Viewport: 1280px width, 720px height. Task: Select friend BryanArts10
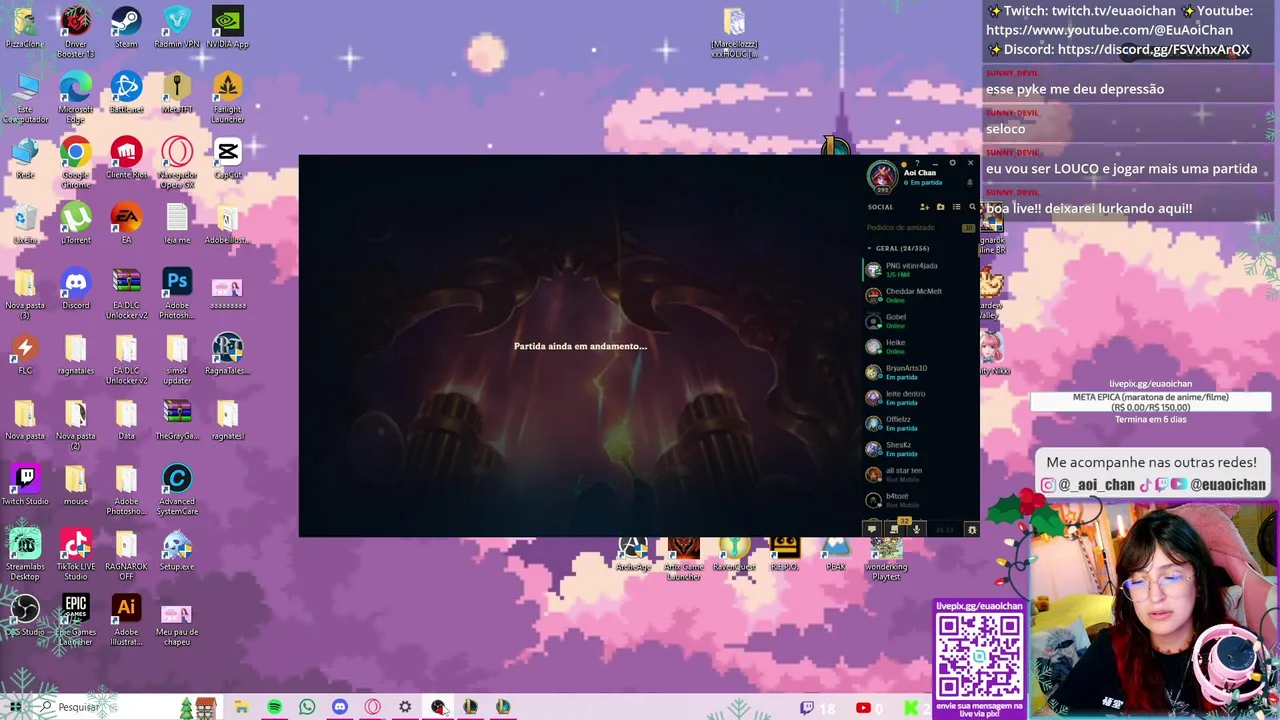pyautogui.click(x=920, y=372)
